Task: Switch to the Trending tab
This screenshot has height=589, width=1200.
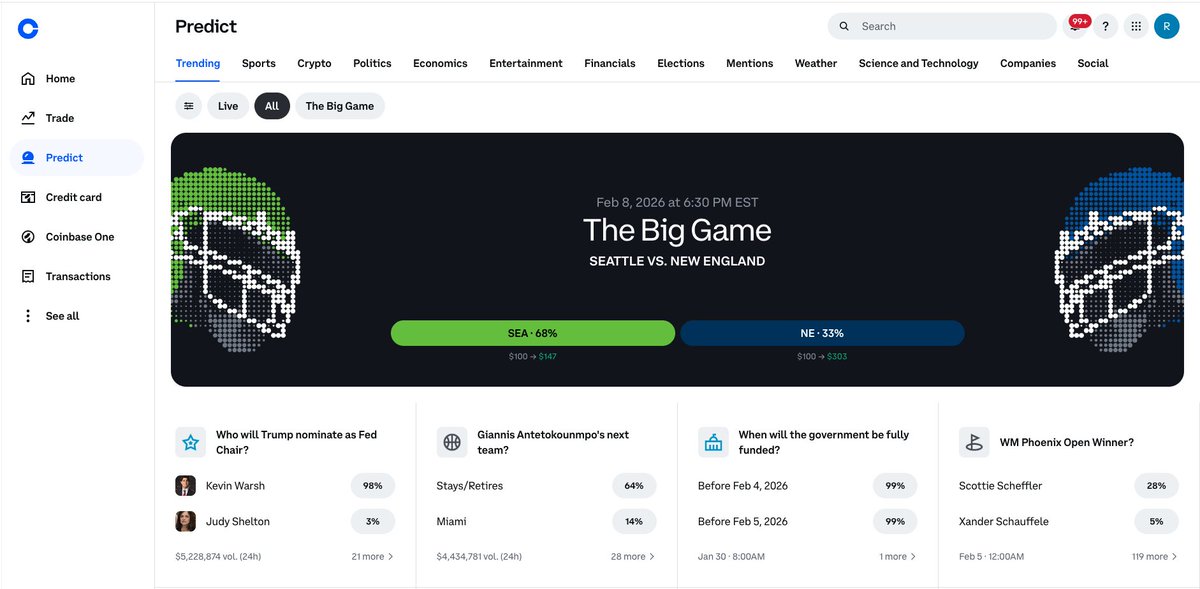Action: pyautogui.click(x=198, y=63)
